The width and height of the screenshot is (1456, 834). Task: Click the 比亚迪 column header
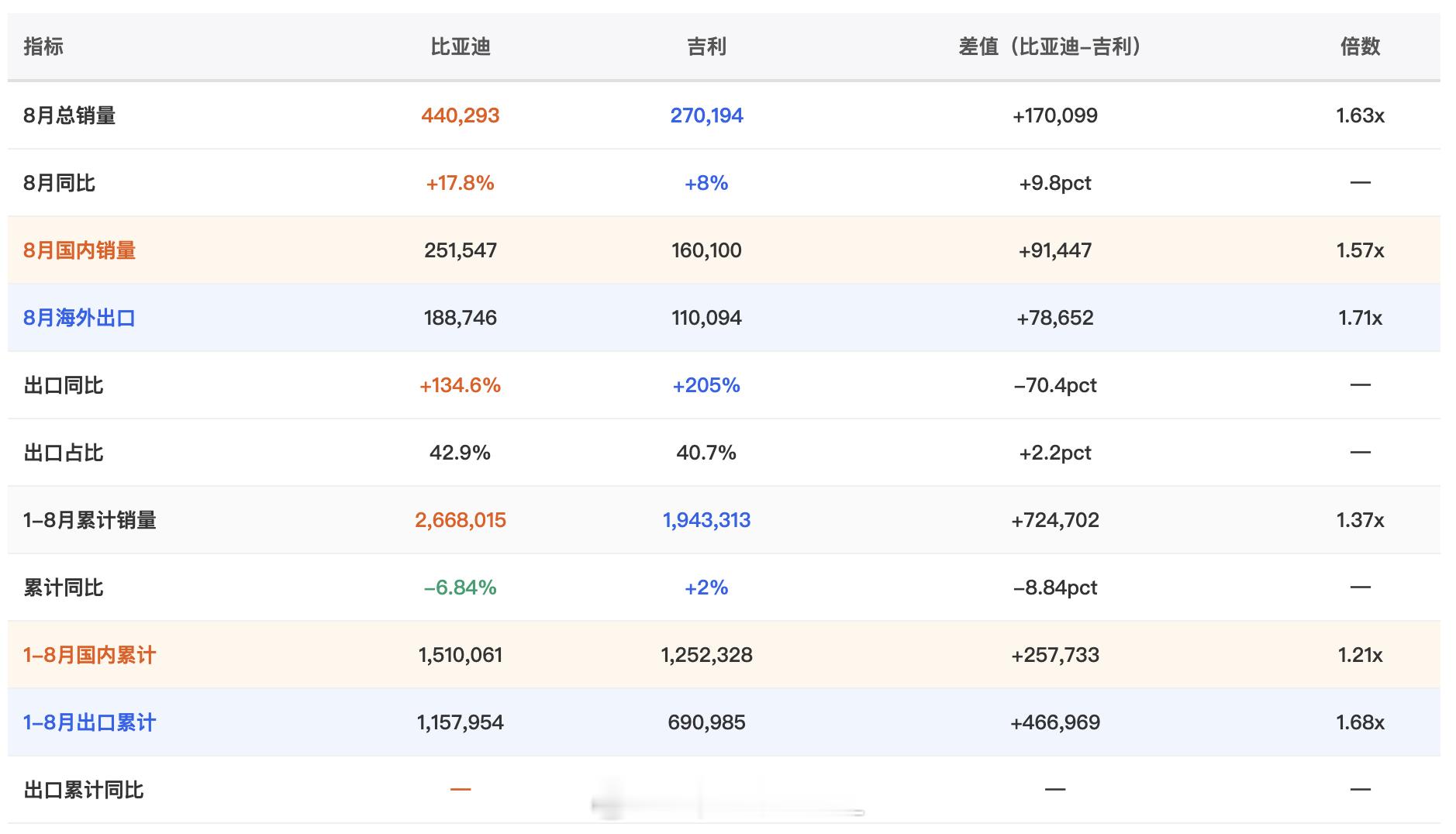coord(461,47)
